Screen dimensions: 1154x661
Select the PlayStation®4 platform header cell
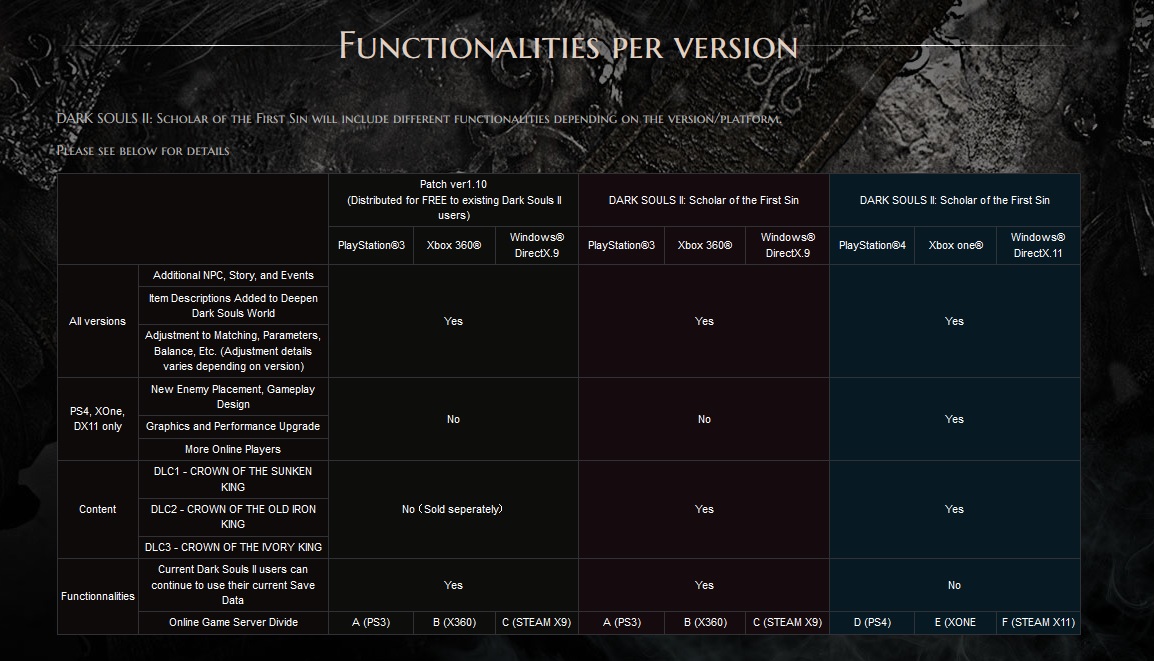pos(871,246)
